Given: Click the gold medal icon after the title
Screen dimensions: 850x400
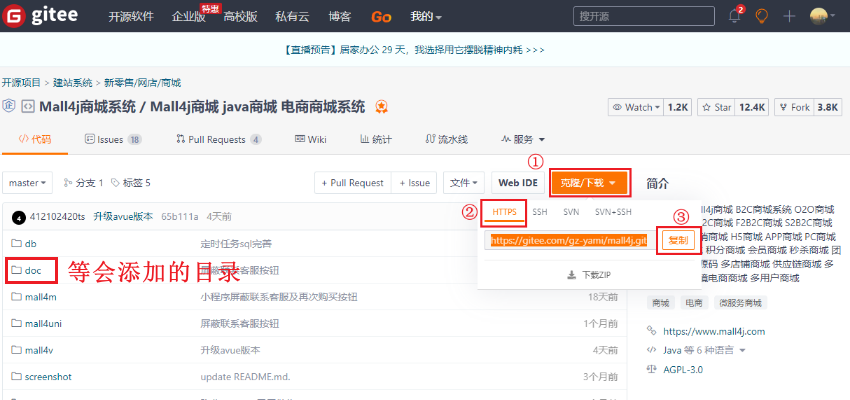Looking at the screenshot, I should click(x=381, y=107).
